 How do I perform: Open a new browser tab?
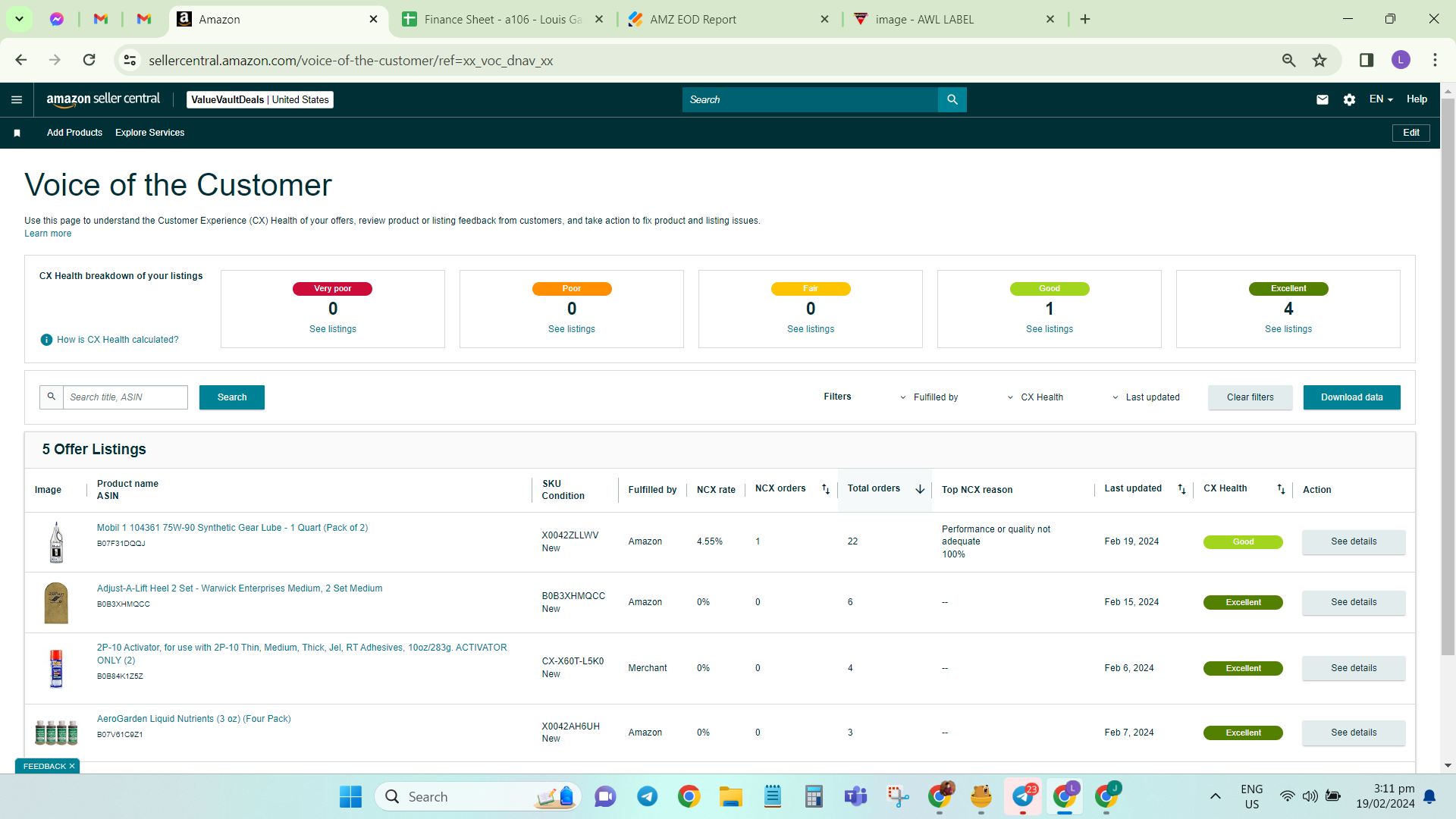[1085, 19]
